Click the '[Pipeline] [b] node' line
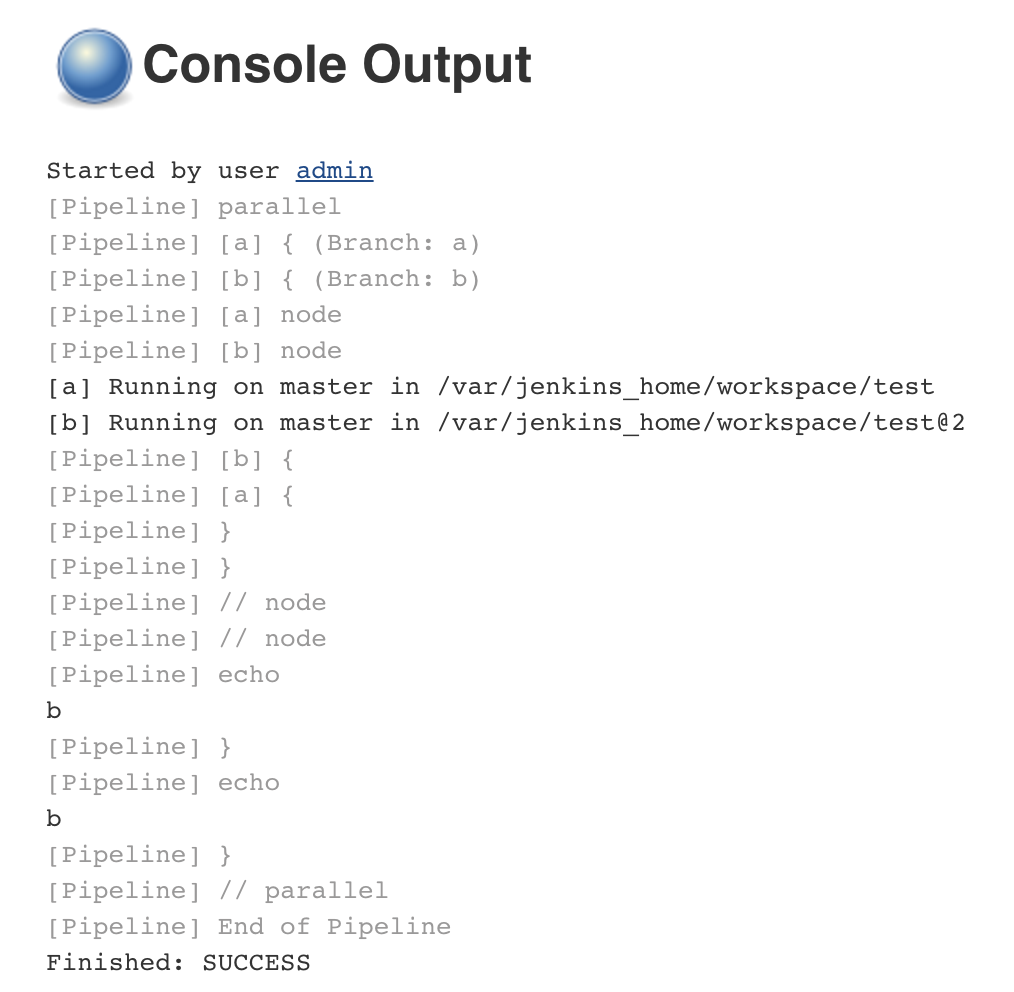Image resolution: width=1014 pixels, height=992 pixels. (194, 351)
